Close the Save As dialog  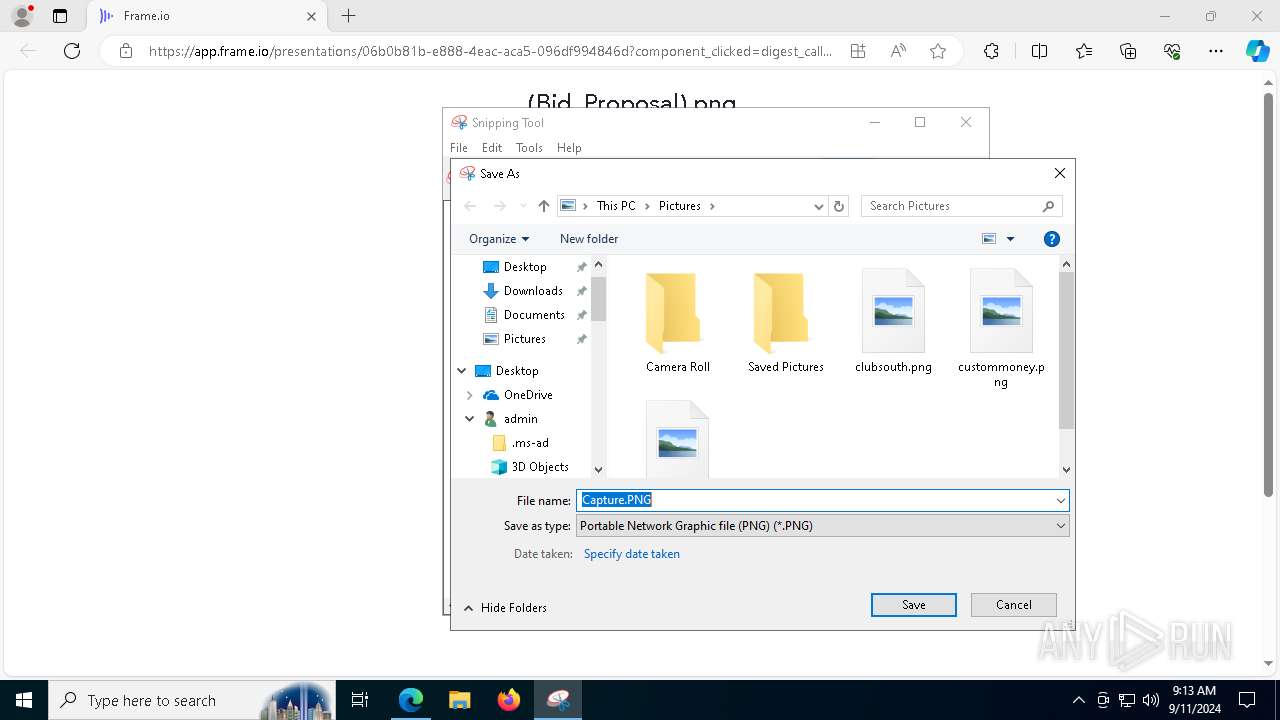tap(1059, 173)
